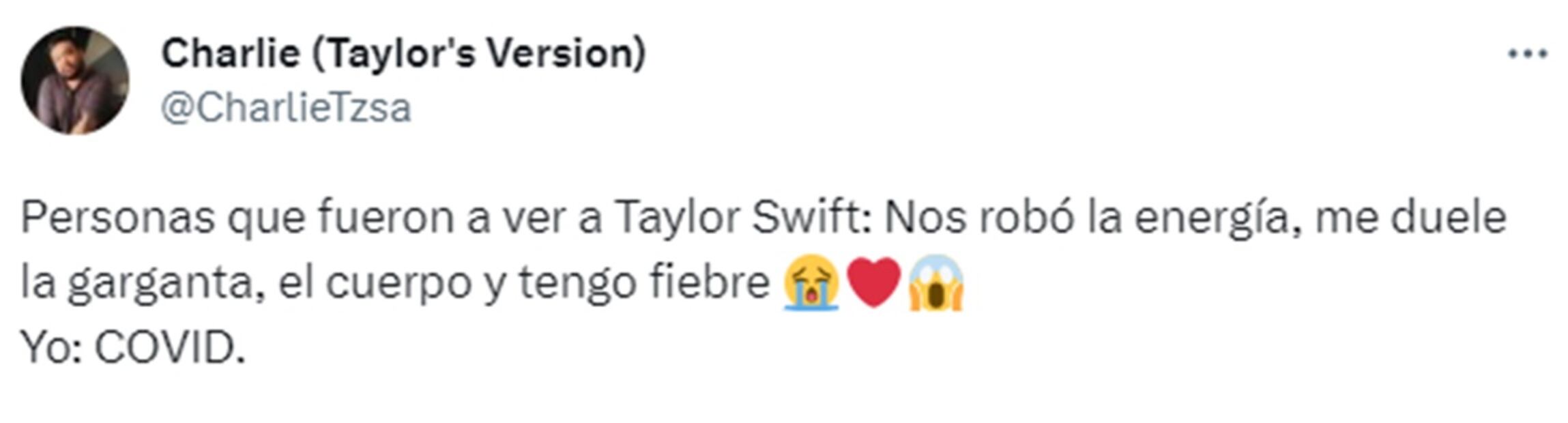
Task: Click the screaming face emoji
Action: [935, 282]
